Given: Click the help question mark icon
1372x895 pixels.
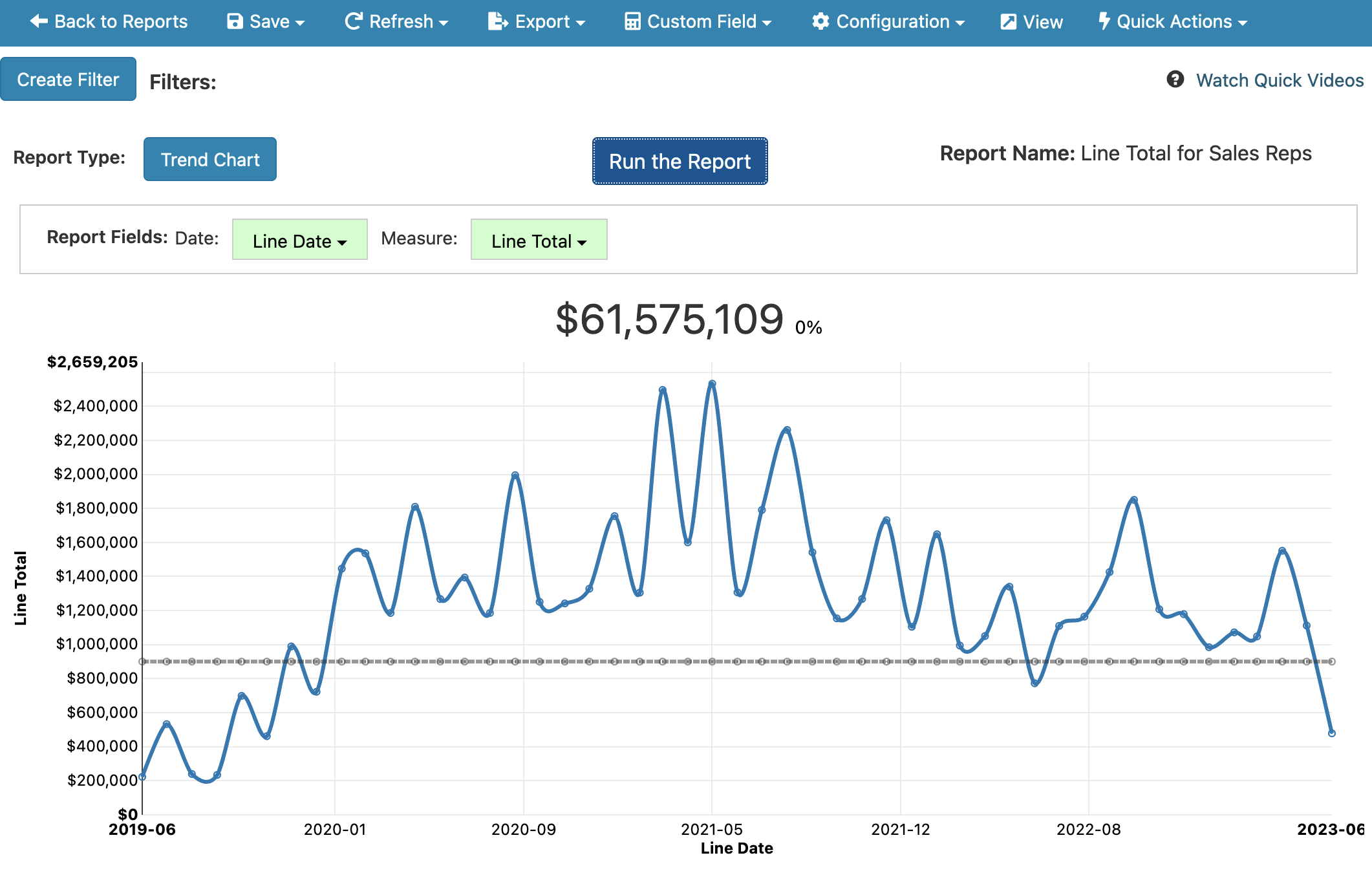Looking at the screenshot, I should (x=1175, y=79).
